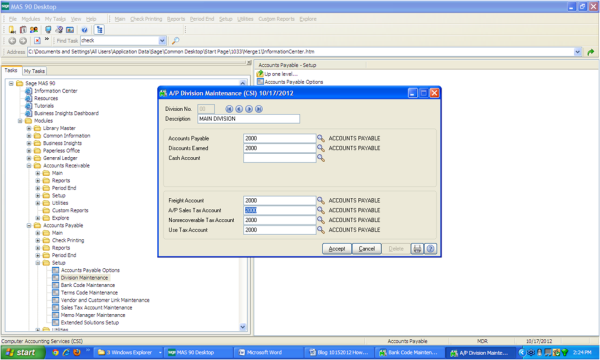
Task: Open Sales Tax Account Maintenance task
Action: [x=96, y=308]
